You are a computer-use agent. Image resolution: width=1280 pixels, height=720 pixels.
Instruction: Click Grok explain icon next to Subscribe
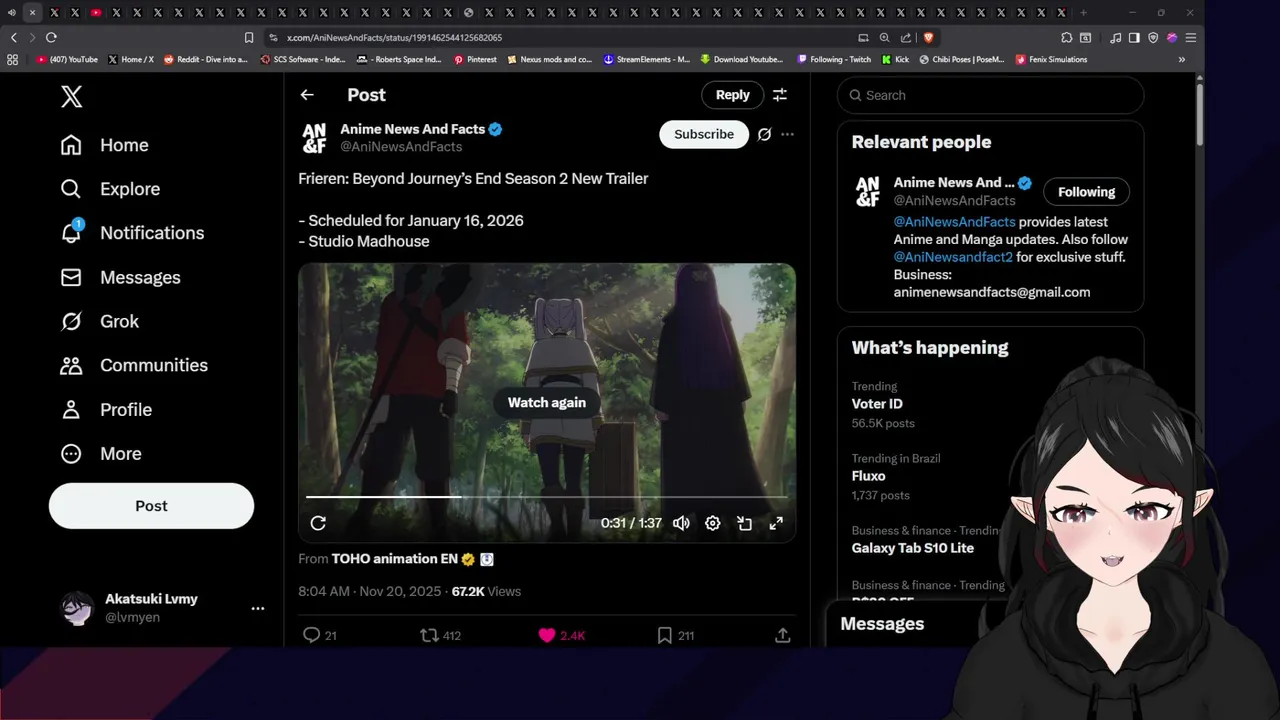764,134
